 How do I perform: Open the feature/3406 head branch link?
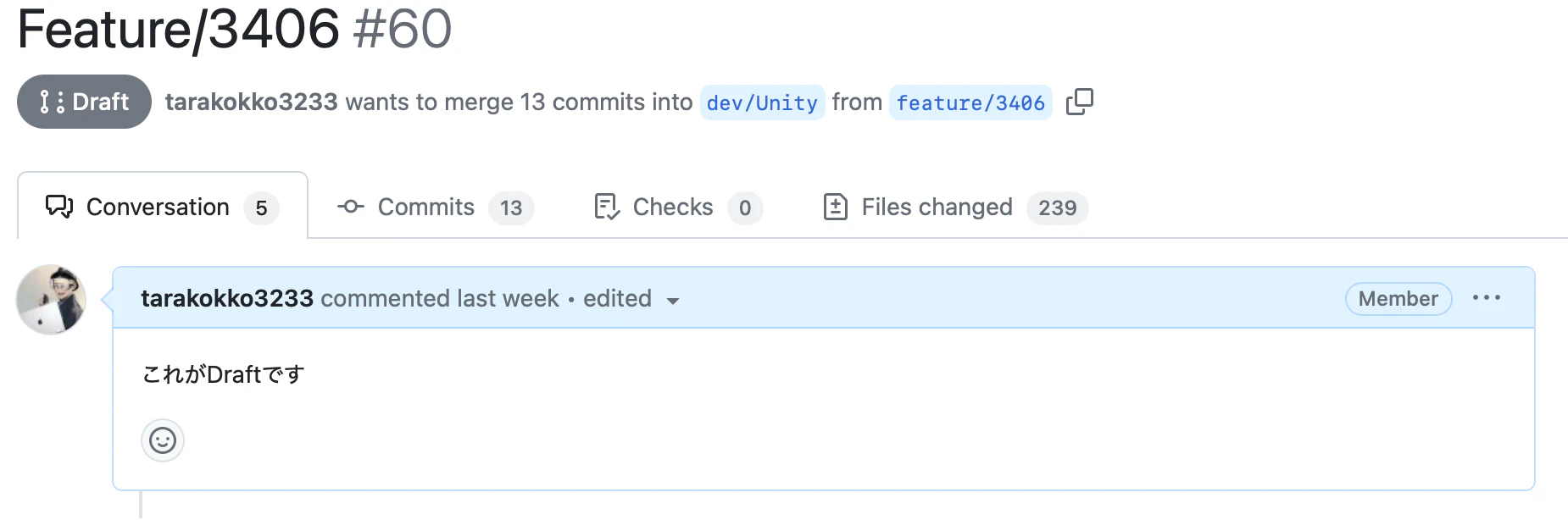(970, 102)
